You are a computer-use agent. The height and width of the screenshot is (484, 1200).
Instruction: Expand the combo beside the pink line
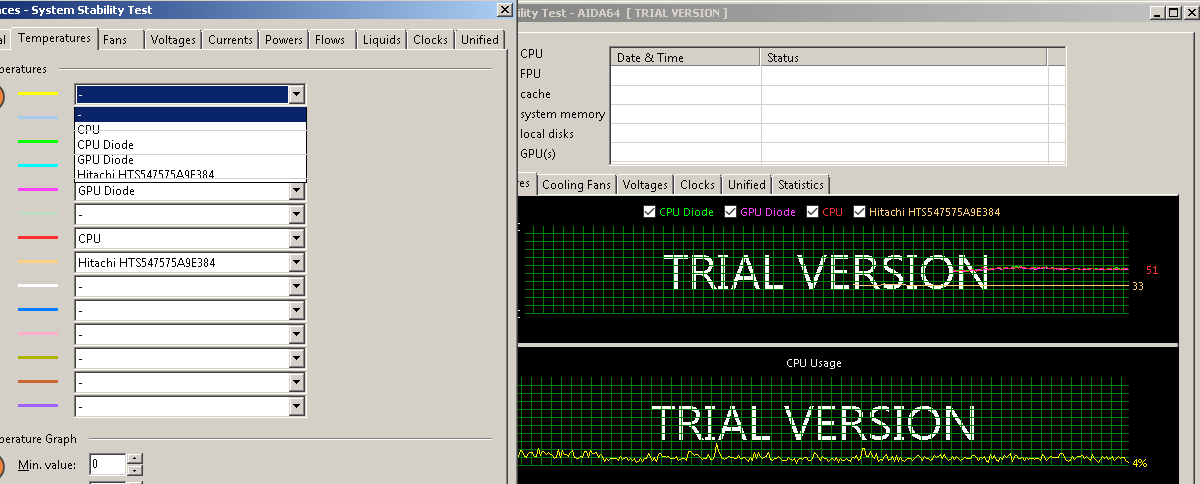(295, 335)
